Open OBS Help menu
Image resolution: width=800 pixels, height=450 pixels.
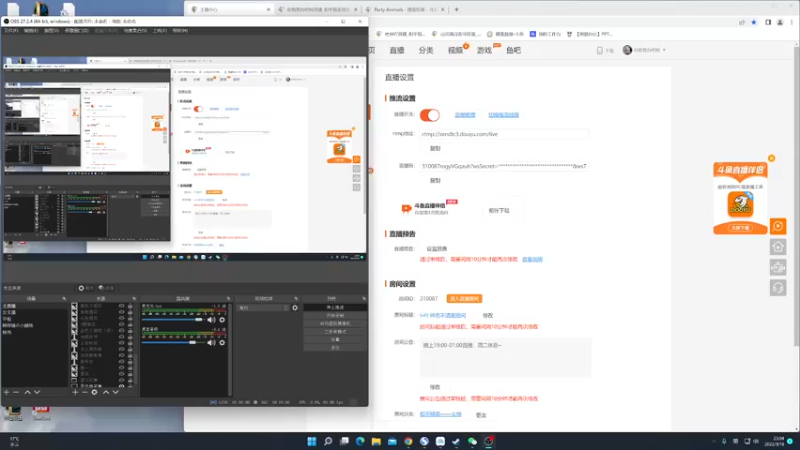[180, 31]
